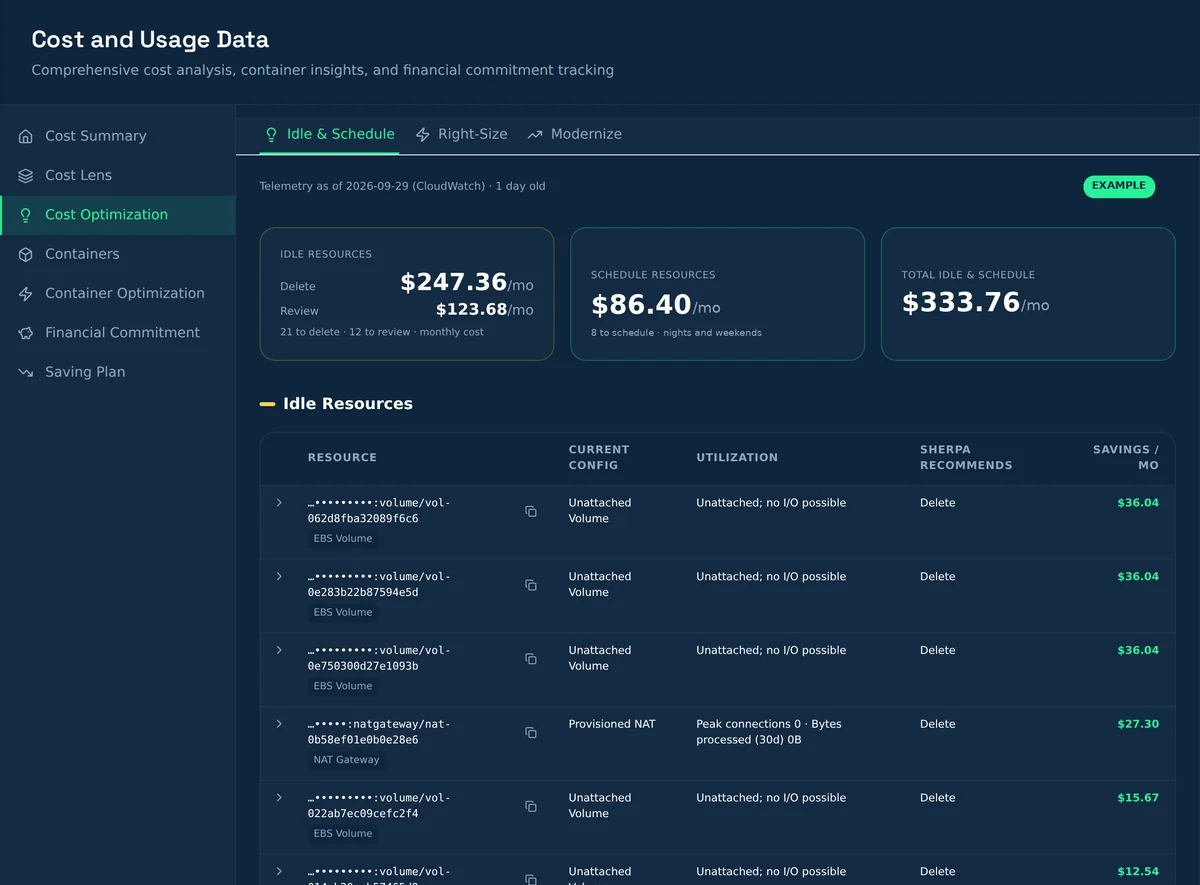Screen dimensions: 1200x885
Task: Switch to the Right-Size tab
Action: pyautogui.click(x=461, y=134)
